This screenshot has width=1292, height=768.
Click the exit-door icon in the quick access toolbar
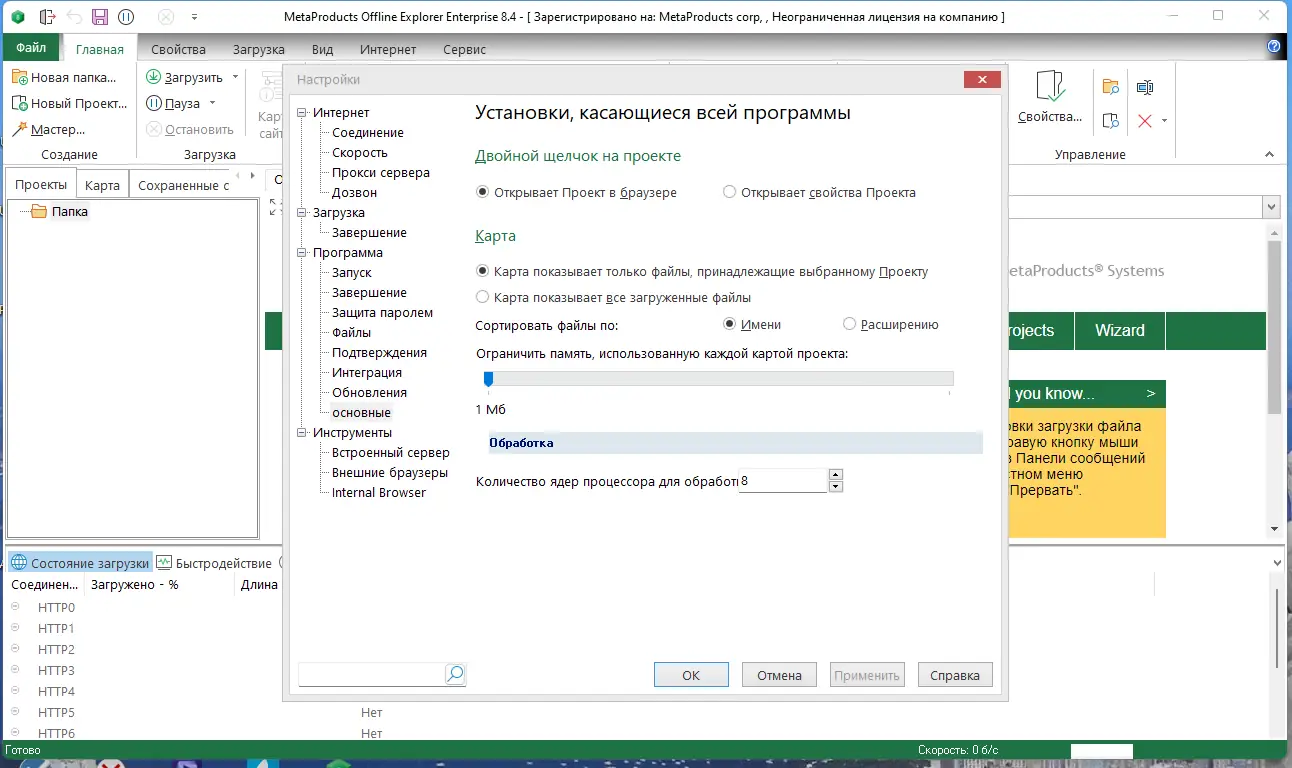coord(47,17)
